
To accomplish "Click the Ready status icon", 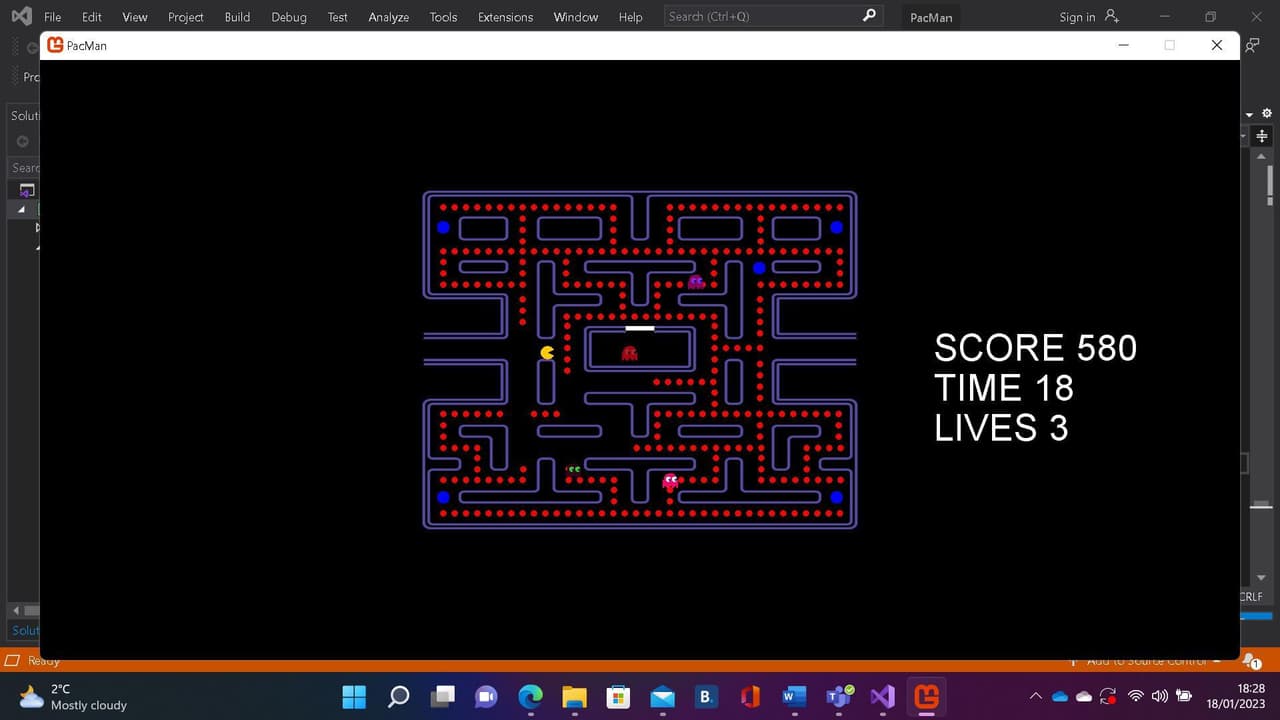I will coord(13,660).
